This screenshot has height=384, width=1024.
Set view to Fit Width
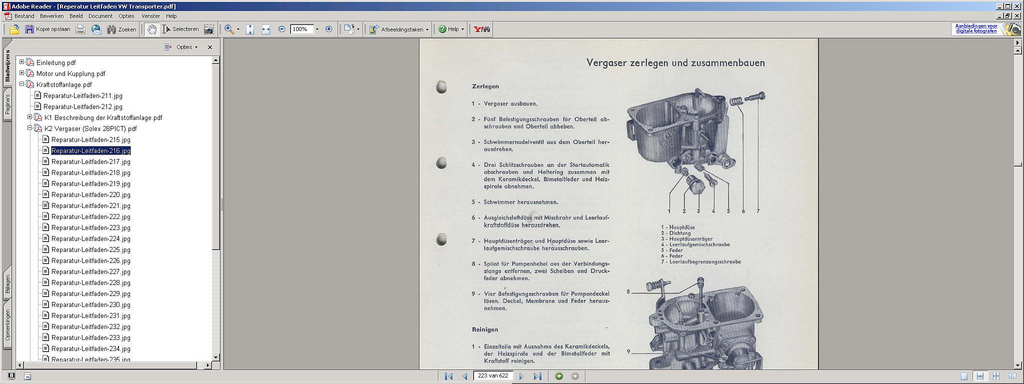[x=266, y=29]
